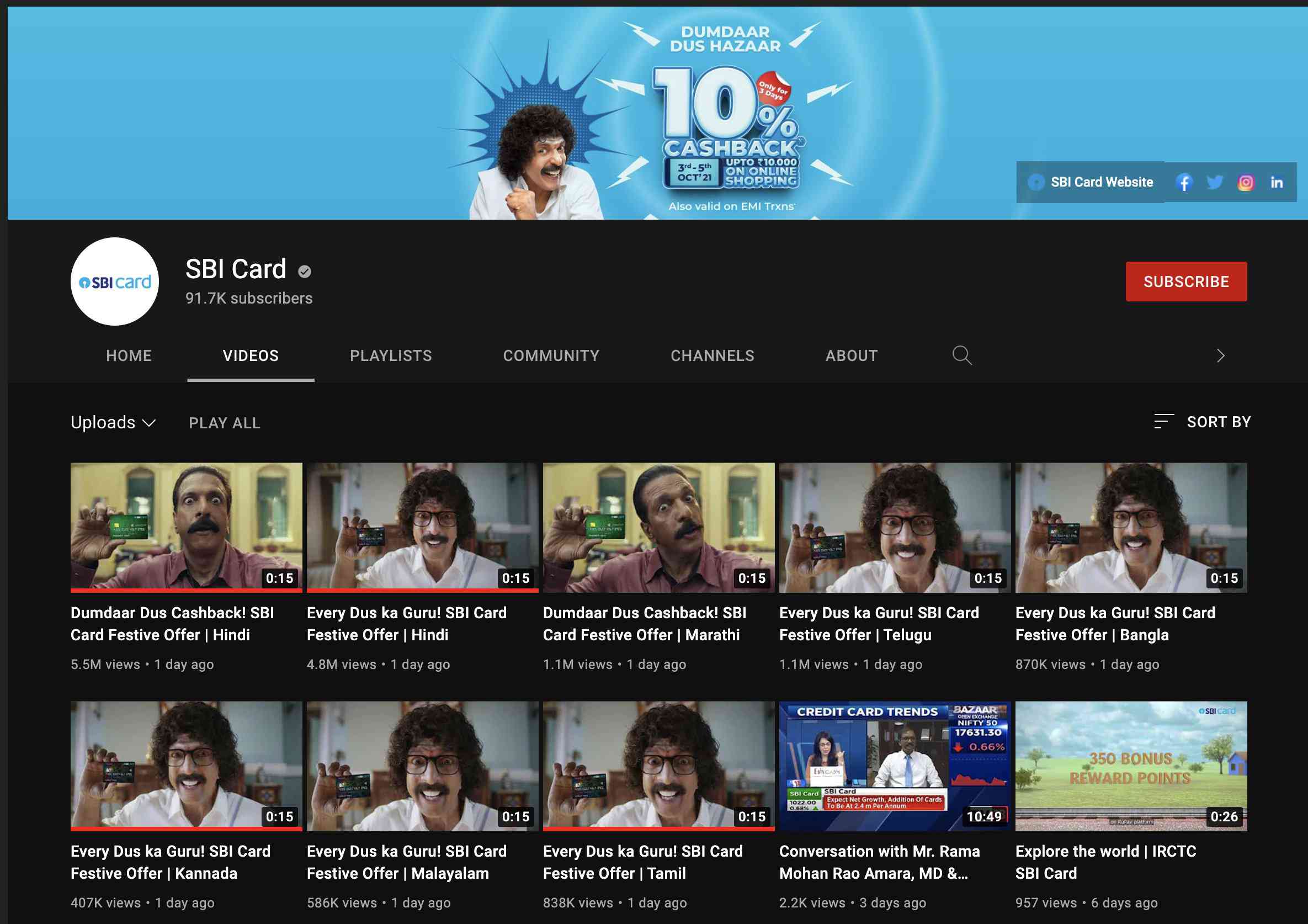The image size is (1308, 924).
Task: Click the SBI Card channel name
Action: coord(236,269)
